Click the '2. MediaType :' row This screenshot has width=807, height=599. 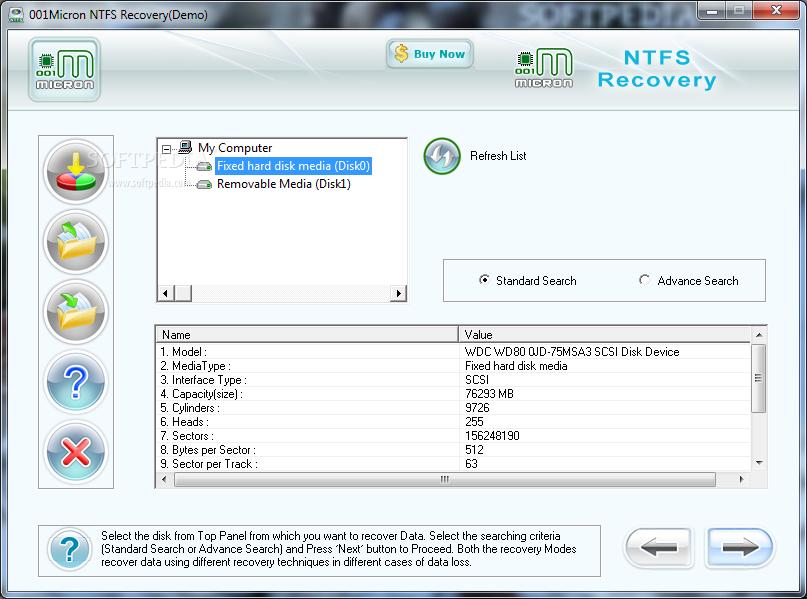point(453,366)
